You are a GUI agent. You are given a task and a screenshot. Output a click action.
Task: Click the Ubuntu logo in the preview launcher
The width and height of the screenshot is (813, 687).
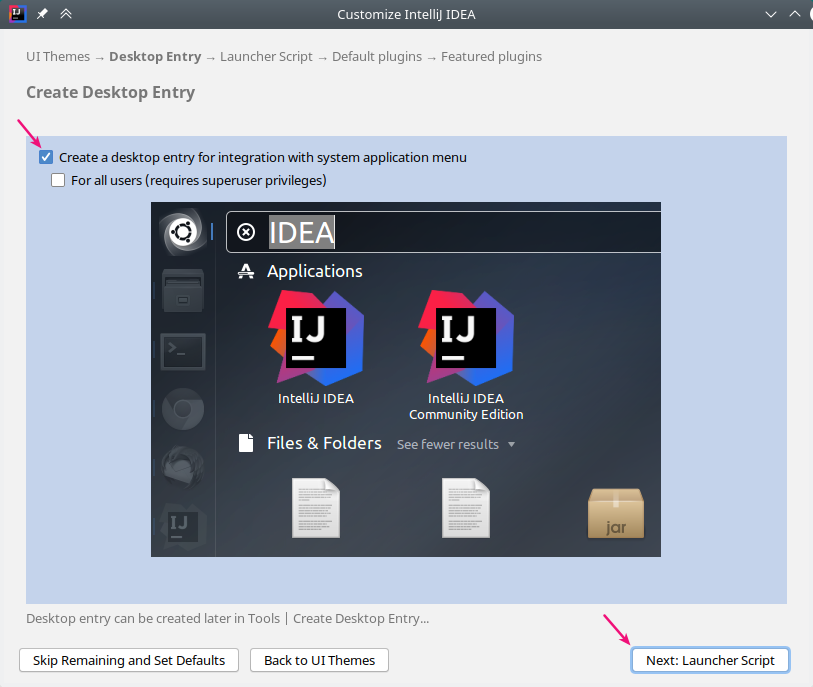click(x=181, y=229)
